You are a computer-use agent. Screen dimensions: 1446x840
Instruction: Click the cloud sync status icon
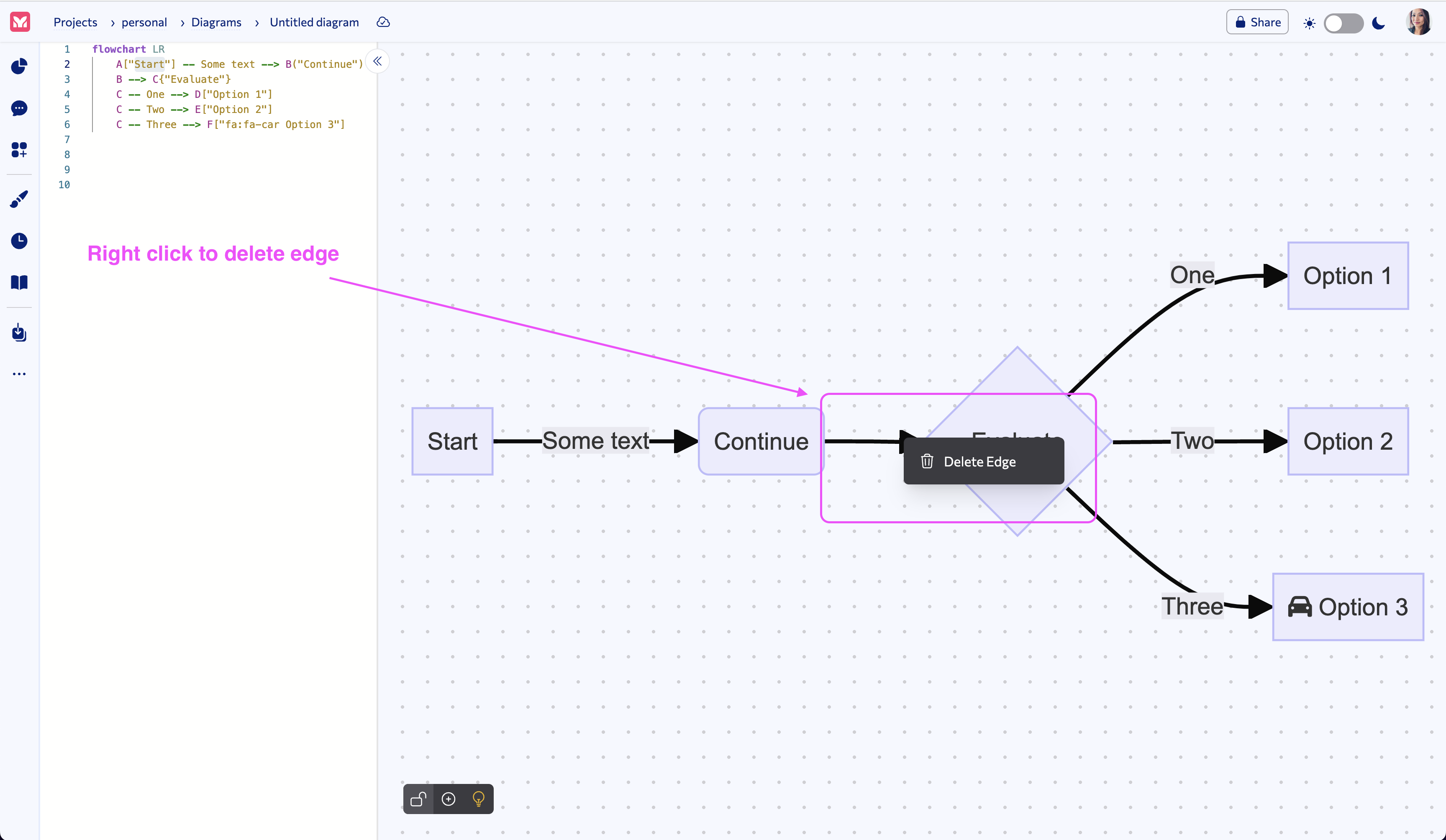(x=383, y=22)
